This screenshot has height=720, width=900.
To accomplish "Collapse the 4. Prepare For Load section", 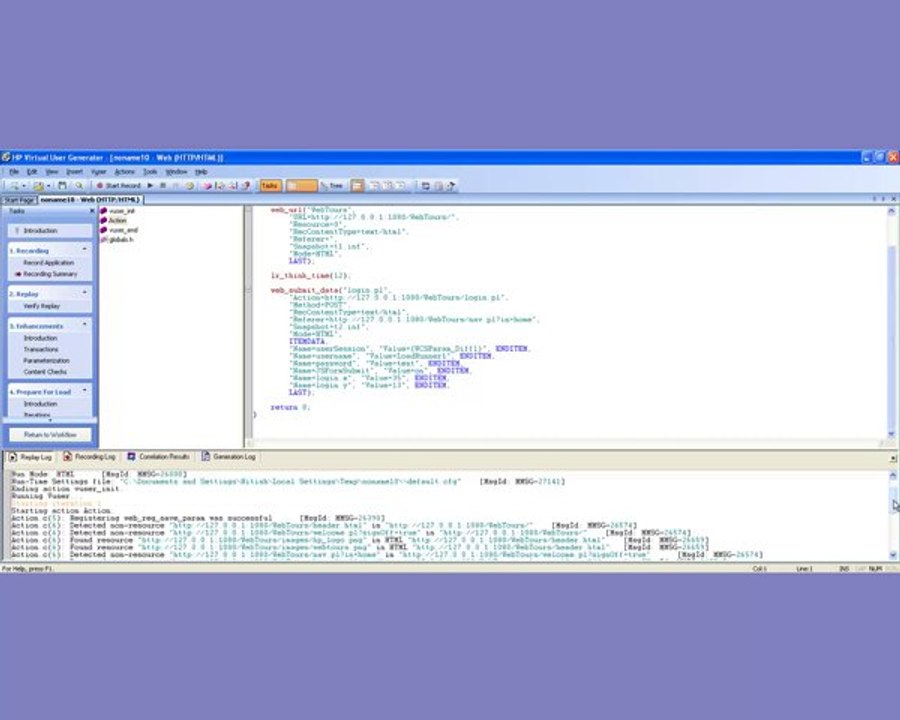I will coord(85,391).
